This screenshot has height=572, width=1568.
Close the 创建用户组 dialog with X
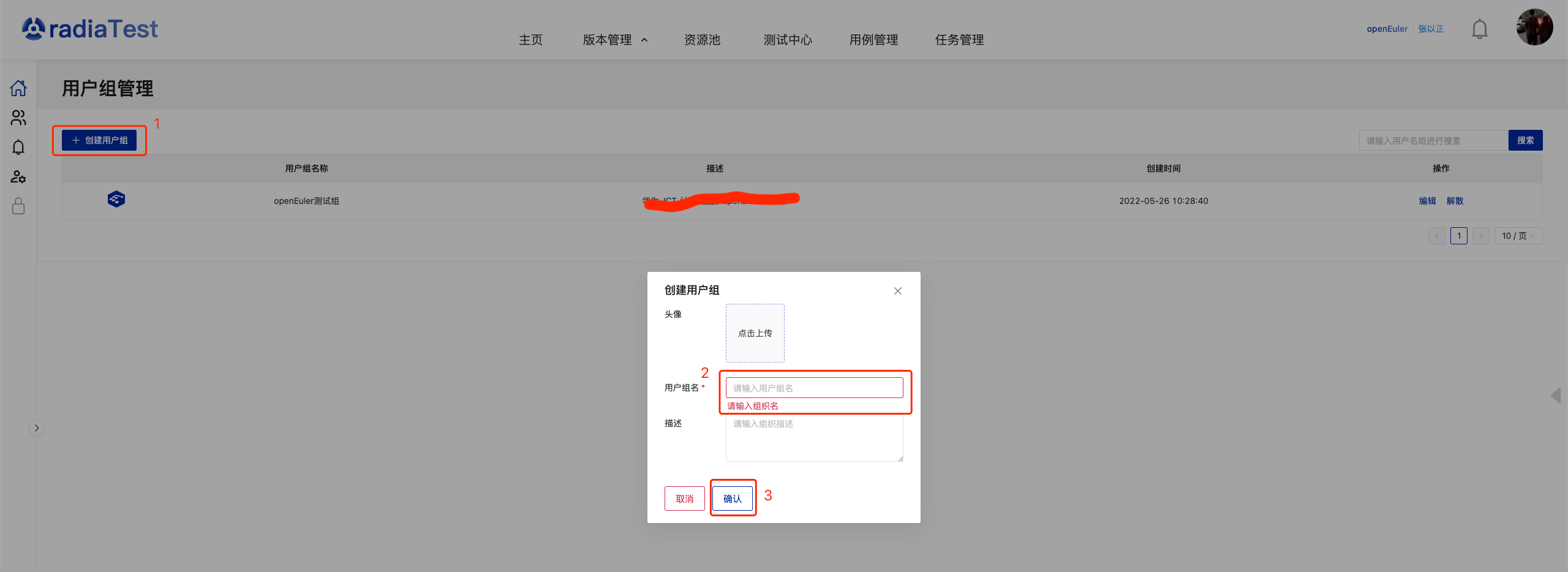click(897, 291)
